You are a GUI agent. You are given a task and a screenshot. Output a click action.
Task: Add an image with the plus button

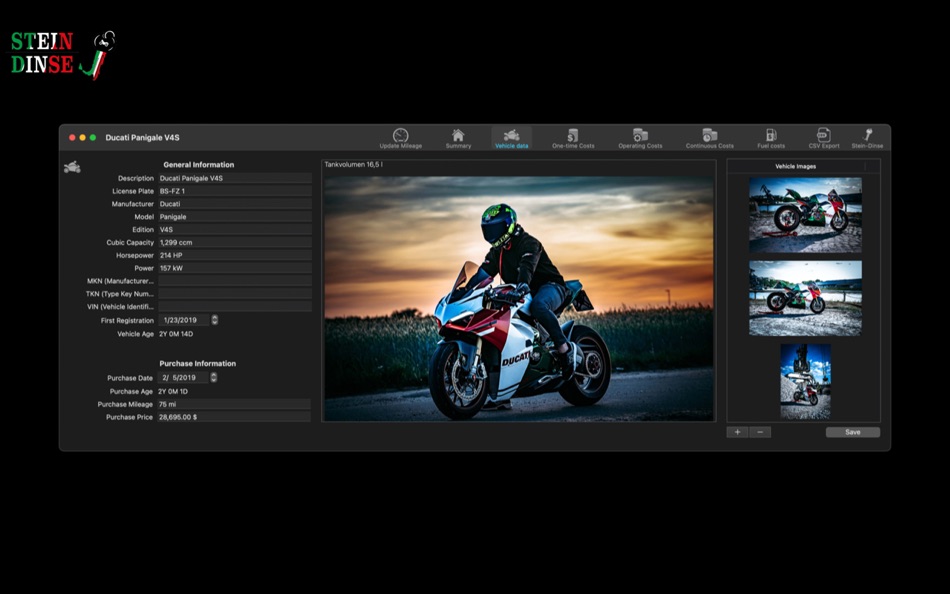pos(737,432)
